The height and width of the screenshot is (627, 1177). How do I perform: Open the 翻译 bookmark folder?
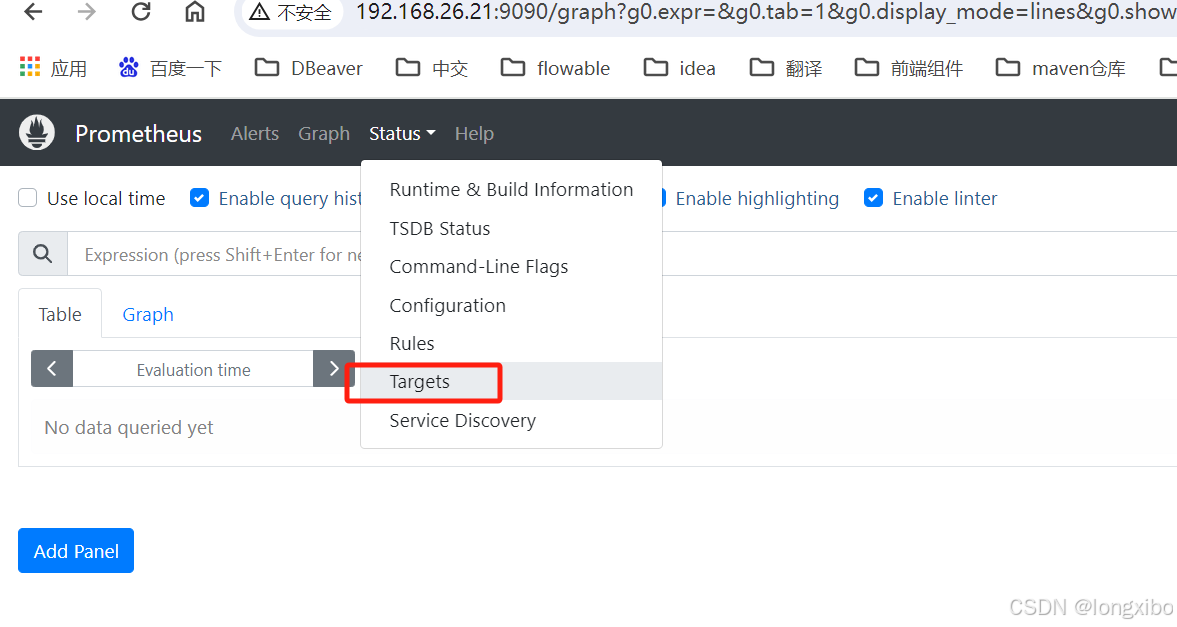[786, 68]
